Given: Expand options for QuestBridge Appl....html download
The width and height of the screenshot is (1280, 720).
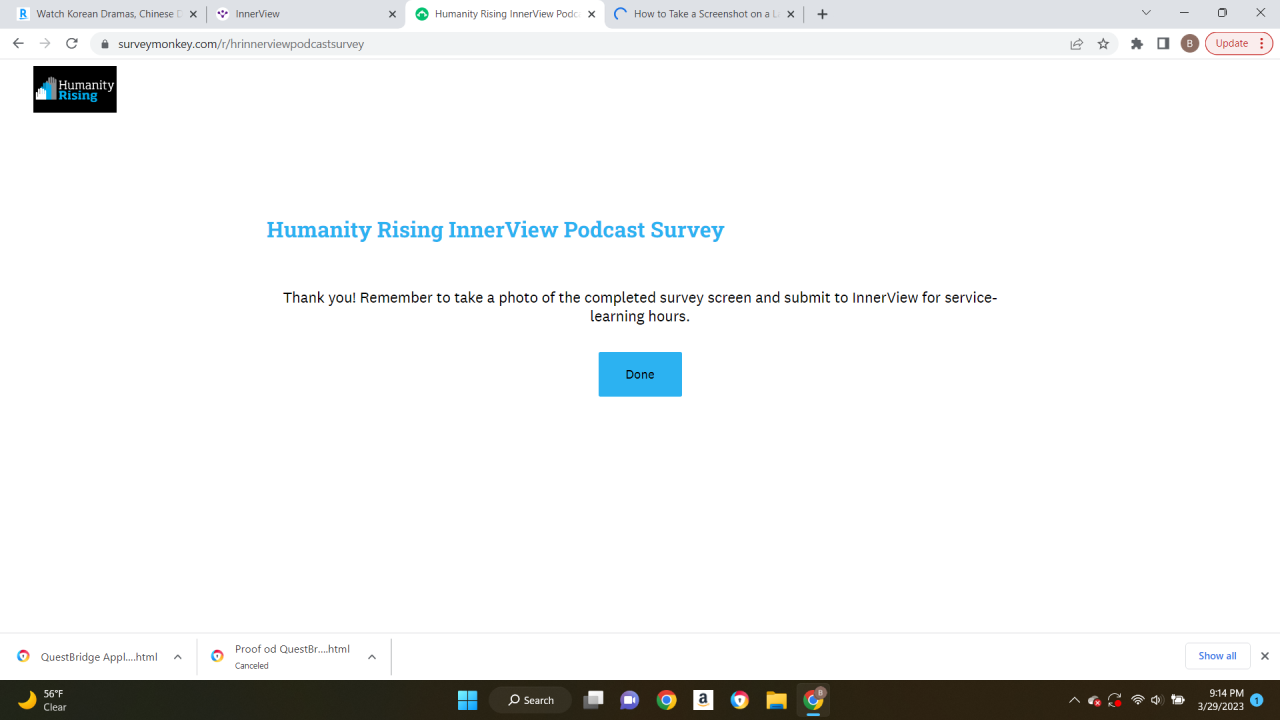Looking at the screenshot, I should click(178, 657).
